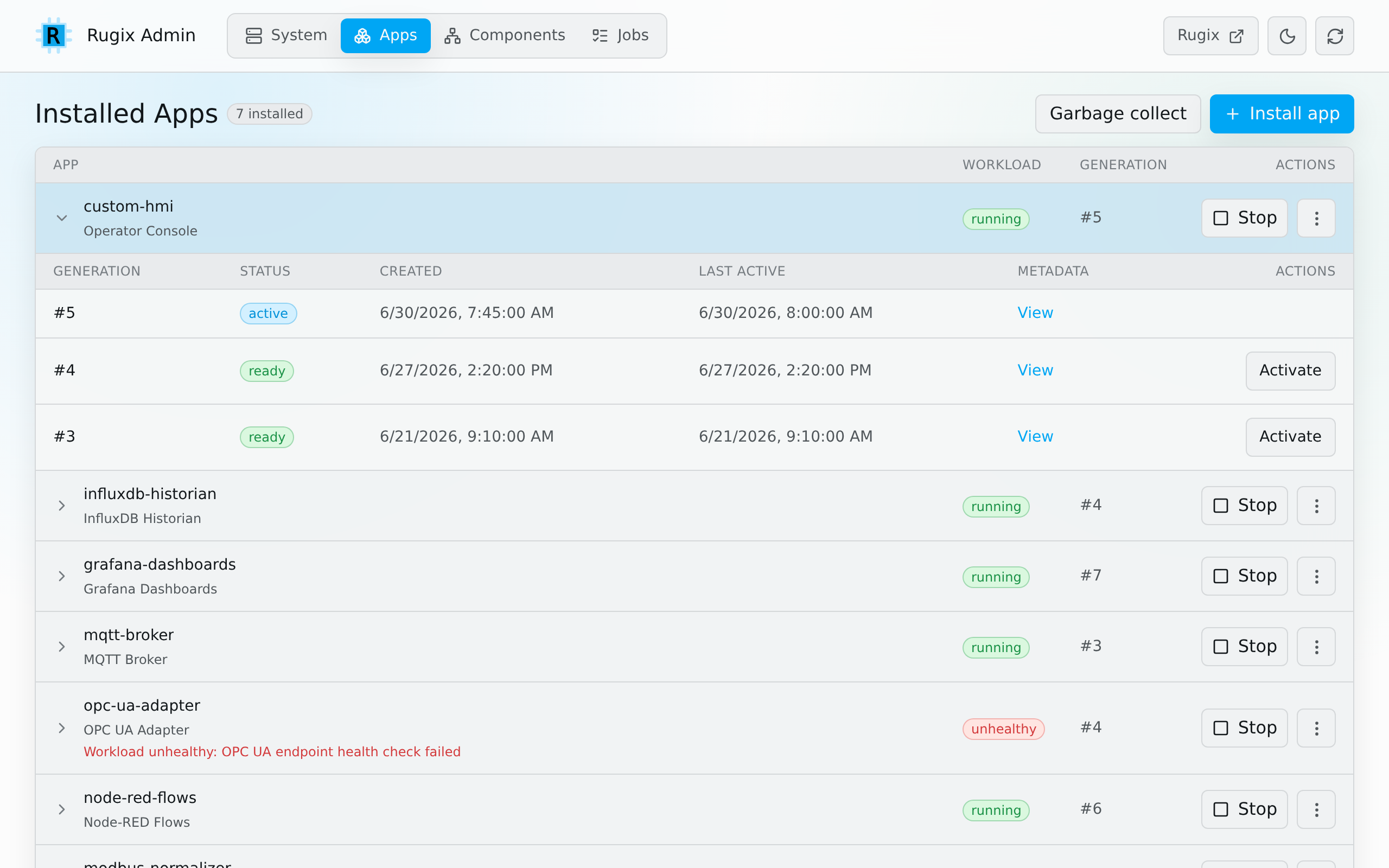Click the node-red-flows generation #6
The image size is (1389, 868).
tap(1091, 809)
